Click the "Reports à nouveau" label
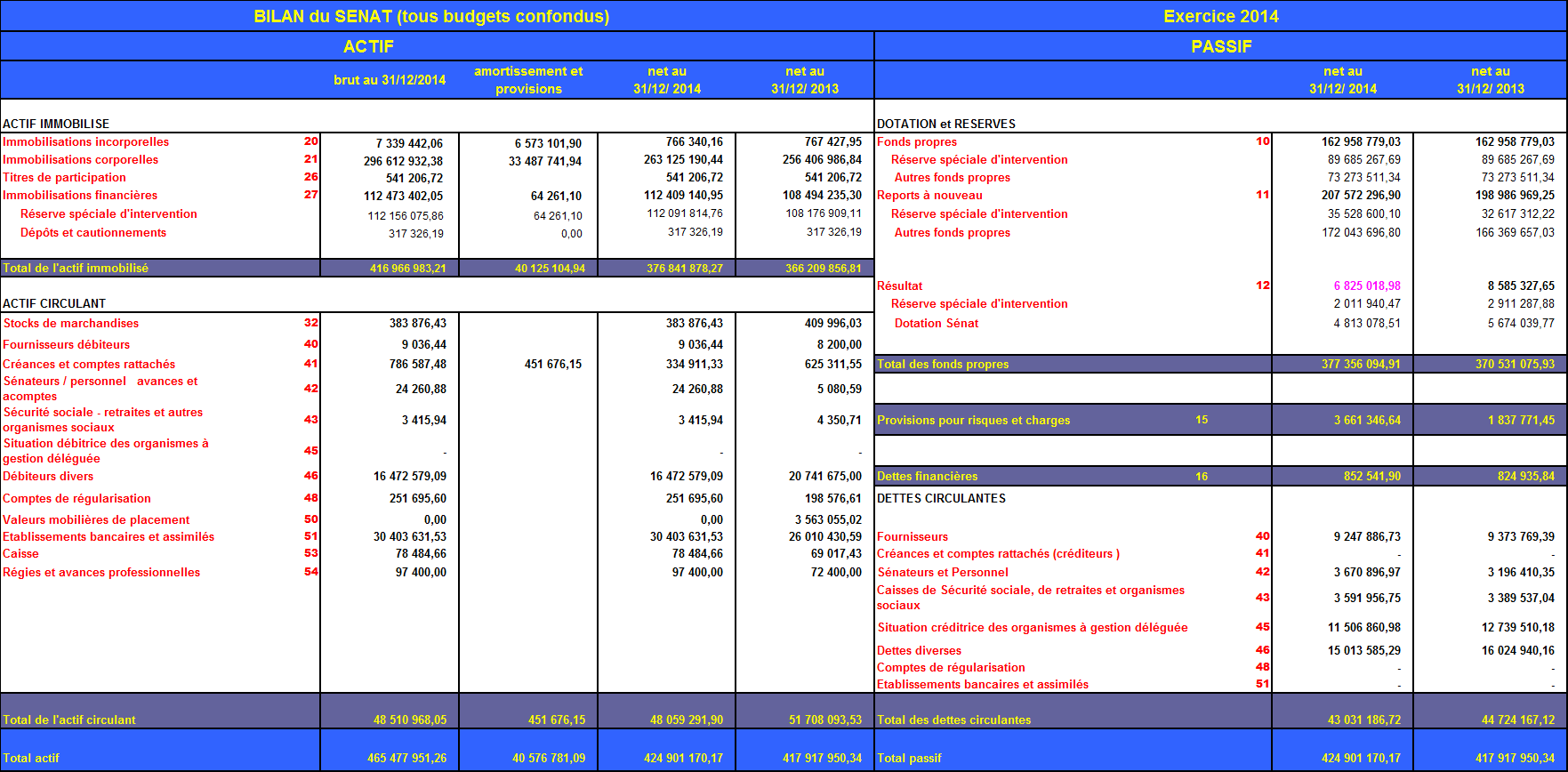 929,195
